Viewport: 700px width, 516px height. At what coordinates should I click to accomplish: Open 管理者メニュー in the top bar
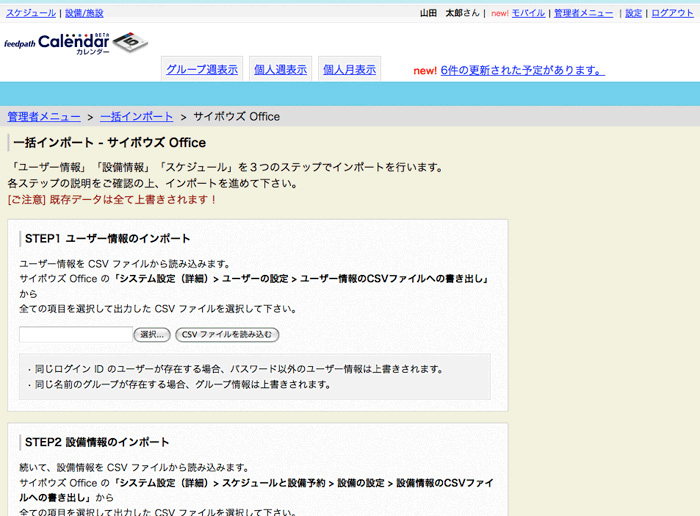coord(583,13)
